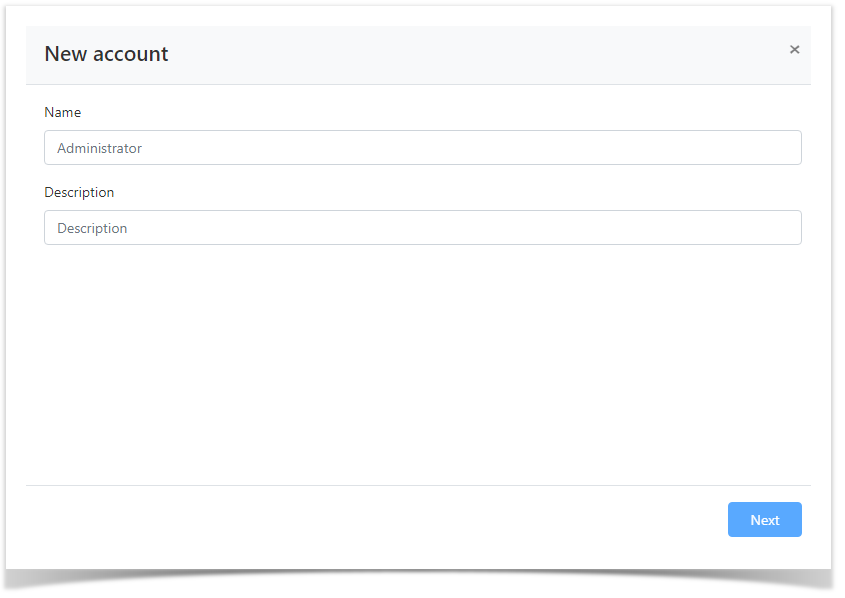
Task: Close the New account dialog
Action: point(794,50)
